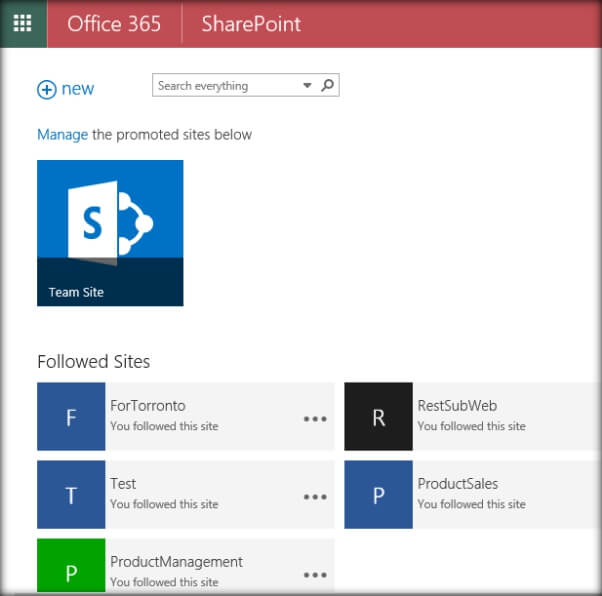Viewport: 602px width, 596px height.
Task: Open ellipsis menu for Test site
Action: pyautogui.click(x=315, y=497)
